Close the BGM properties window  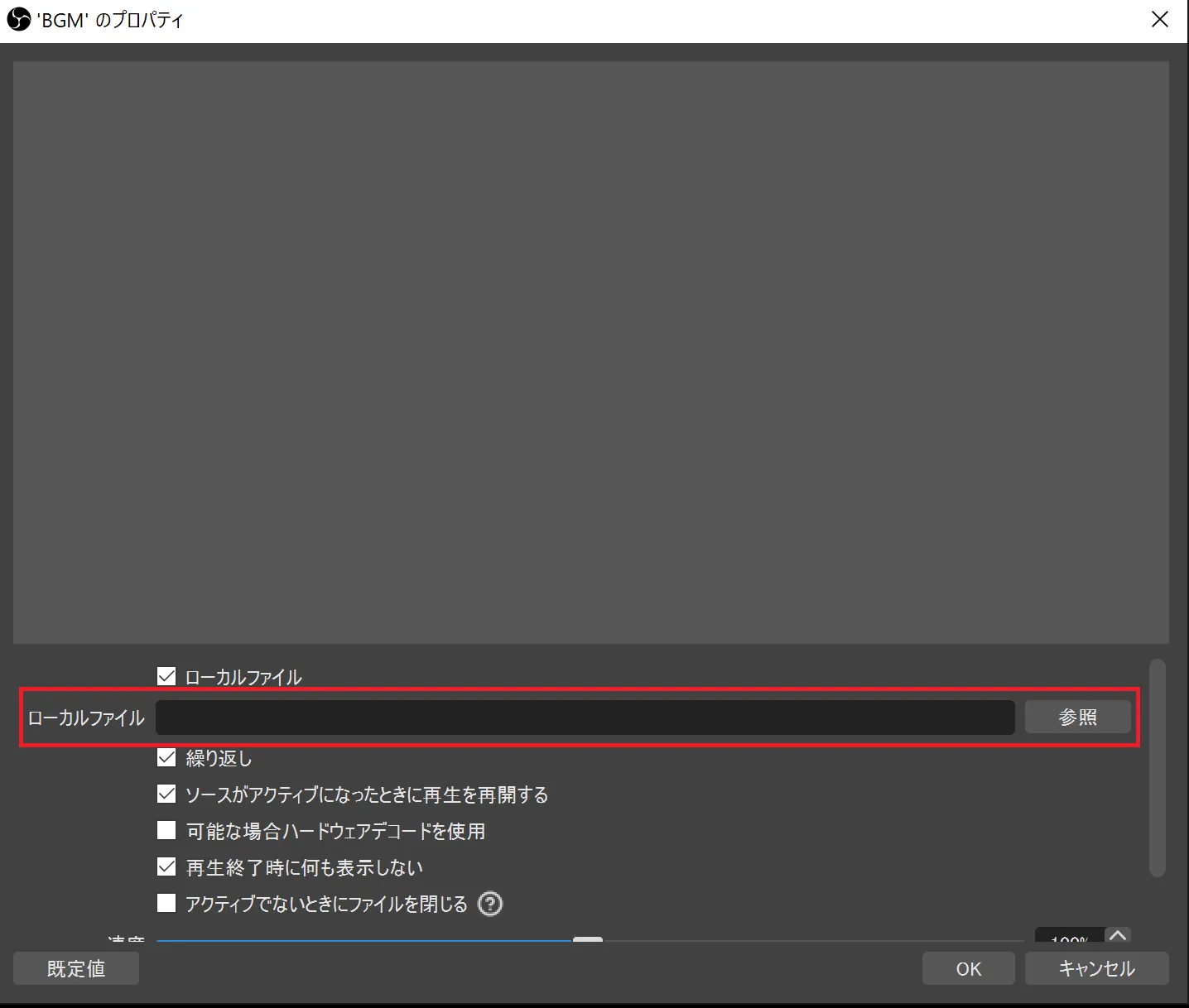point(1160,20)
